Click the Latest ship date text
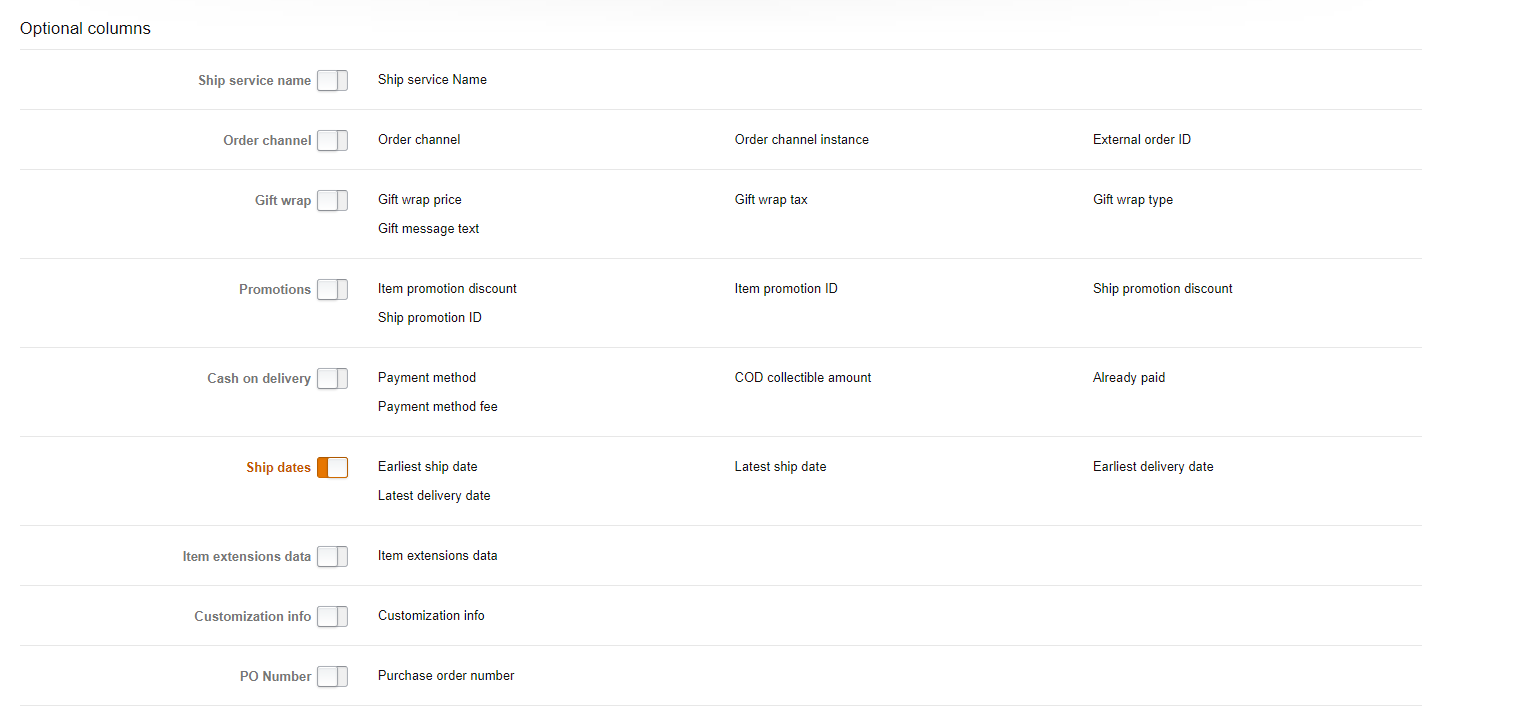 tap(780, 466)
